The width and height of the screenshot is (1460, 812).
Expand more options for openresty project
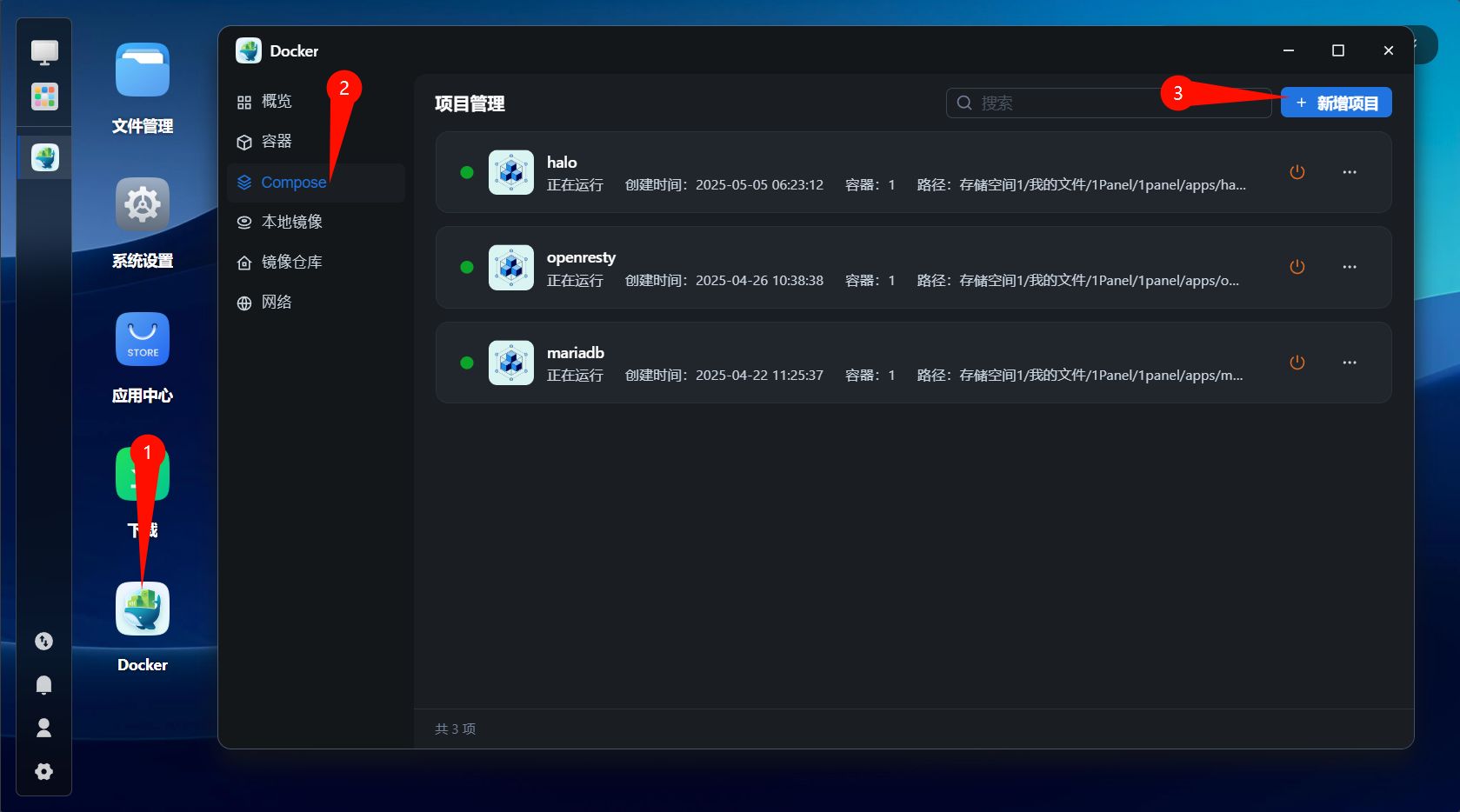[1349, 267]
